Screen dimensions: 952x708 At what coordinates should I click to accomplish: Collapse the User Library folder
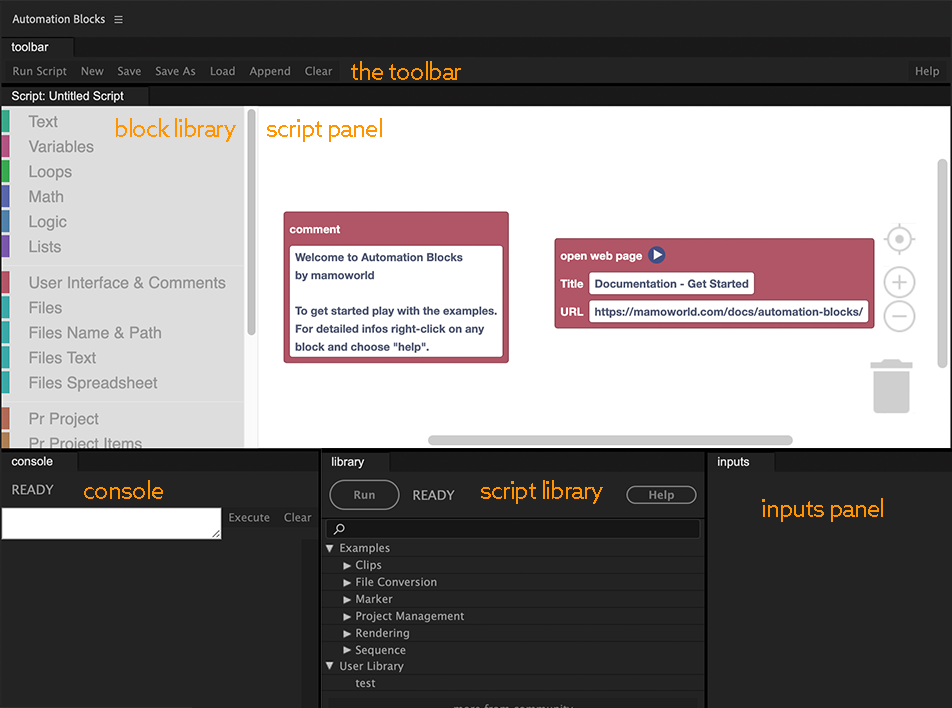pos(330,665)
